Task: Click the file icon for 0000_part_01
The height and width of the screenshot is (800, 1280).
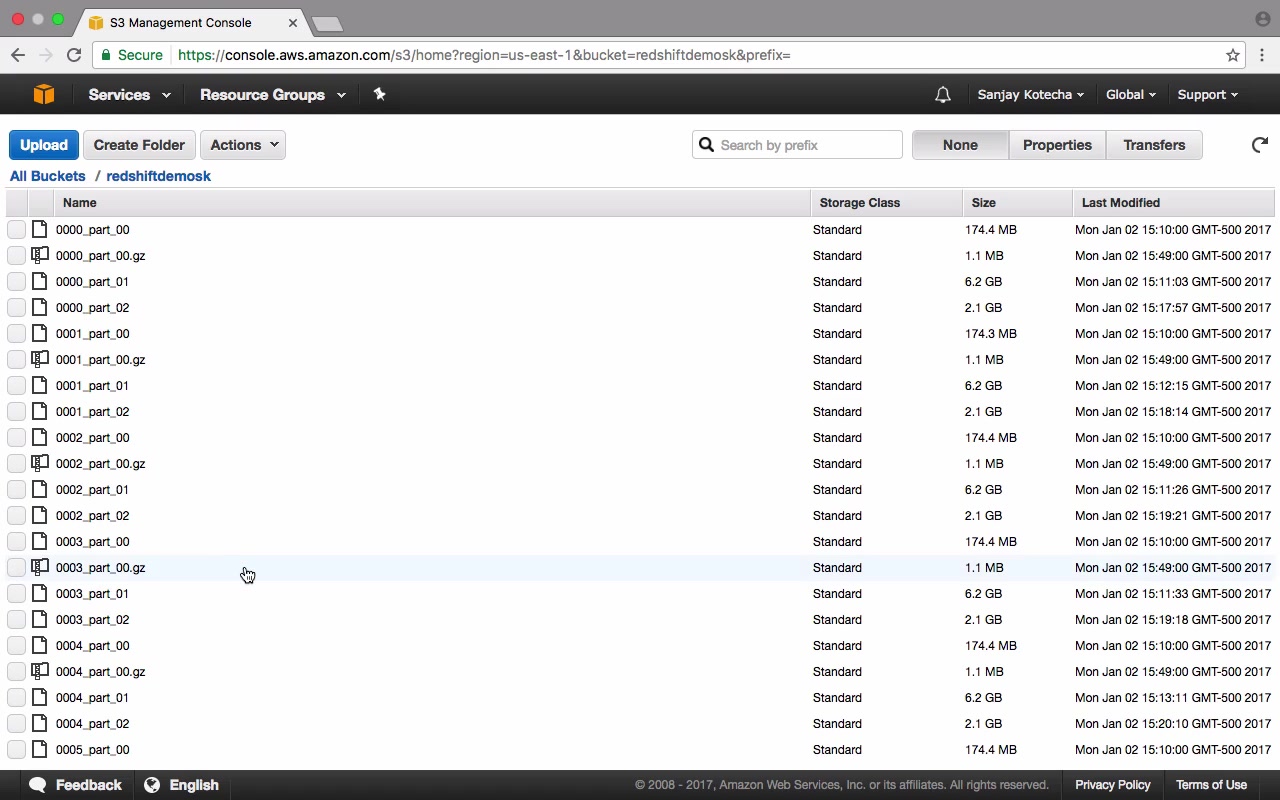Action: pyautogui.click(x=40, y=281)
